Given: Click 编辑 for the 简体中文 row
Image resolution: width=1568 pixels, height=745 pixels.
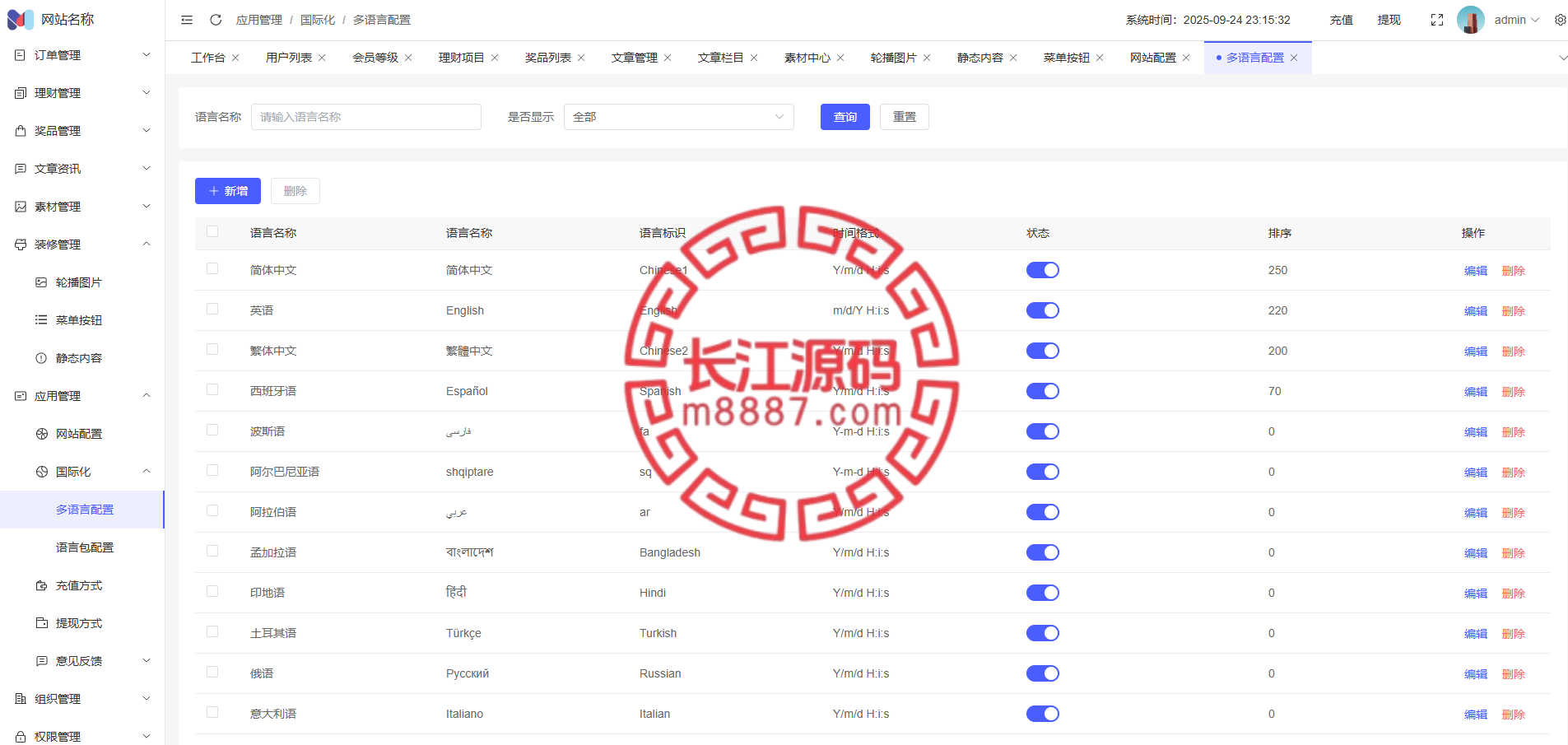Looking at the screenshot, I should (x=1476, y=271).
